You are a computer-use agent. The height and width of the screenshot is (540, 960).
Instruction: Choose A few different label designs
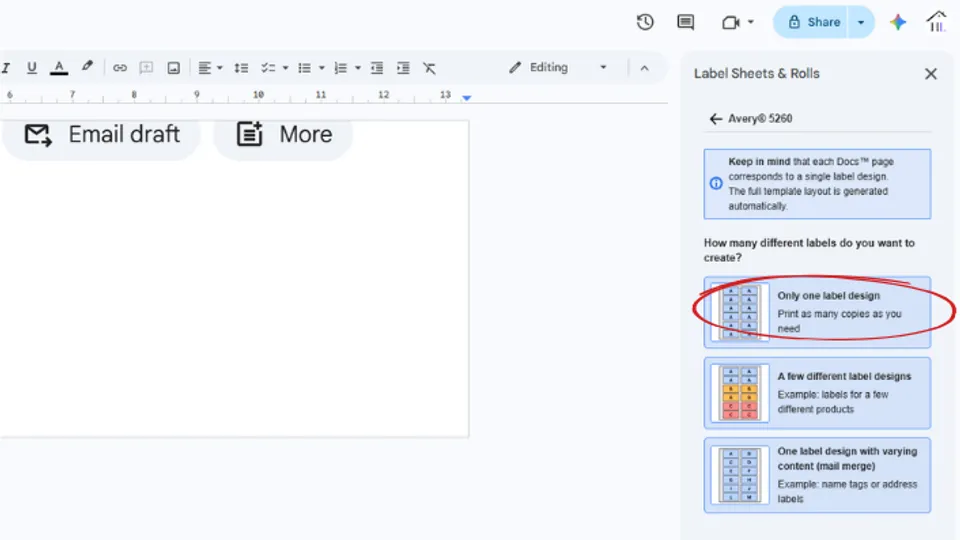[x=817, y=392]
